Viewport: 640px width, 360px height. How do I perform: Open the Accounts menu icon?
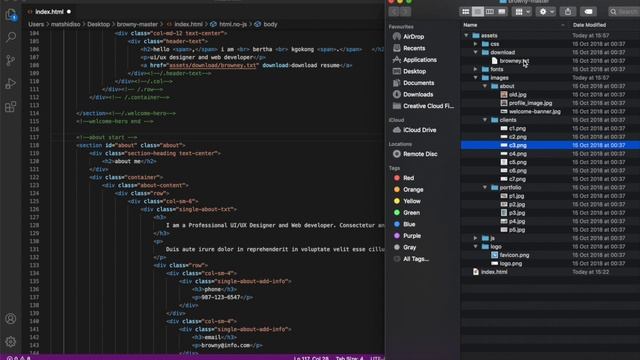[x=11, y=319]
